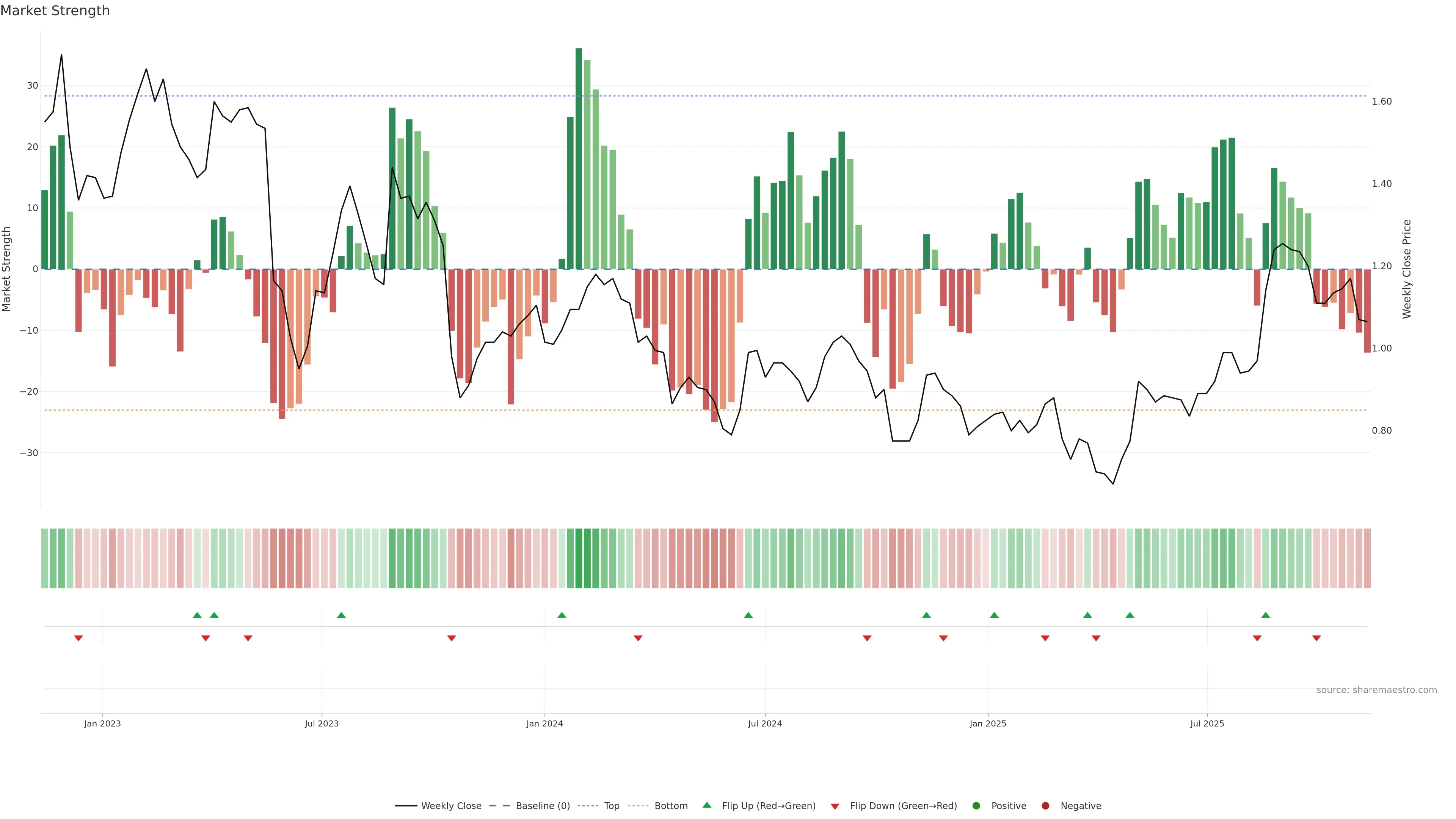This screenshot has width=1456, height=819.
Task: Click the Weekly Close Price axis label
Action: tap(1407, 269)
